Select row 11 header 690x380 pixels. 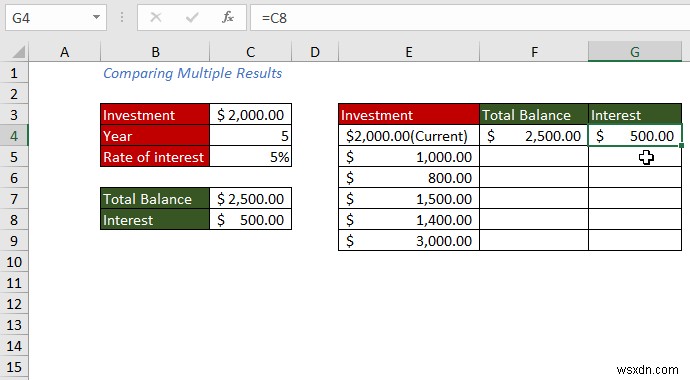(14, 283)
